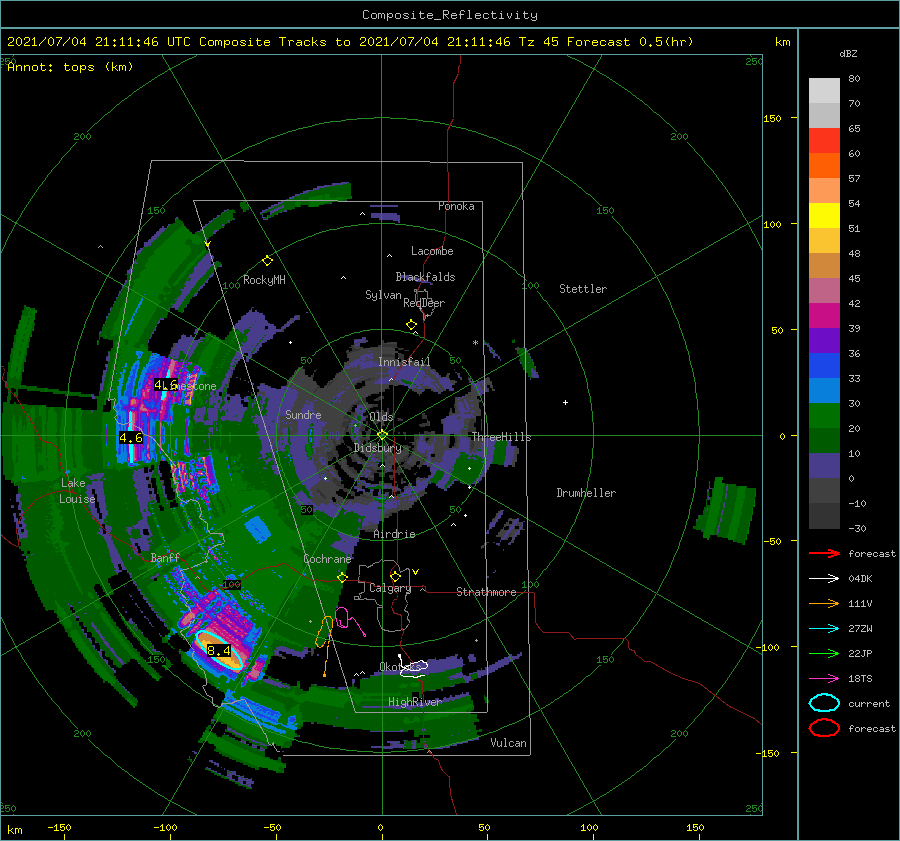Click the Drumheller city label

point(586,493)
